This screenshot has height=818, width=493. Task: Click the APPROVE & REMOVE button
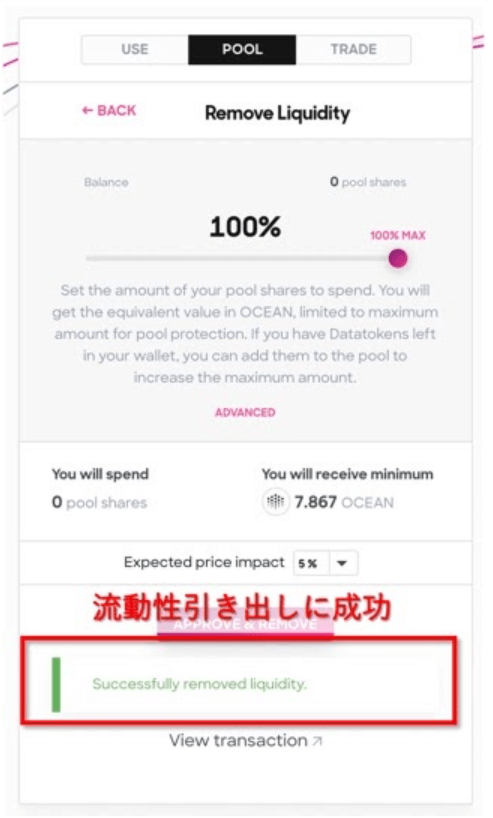[x=245, y=624]
